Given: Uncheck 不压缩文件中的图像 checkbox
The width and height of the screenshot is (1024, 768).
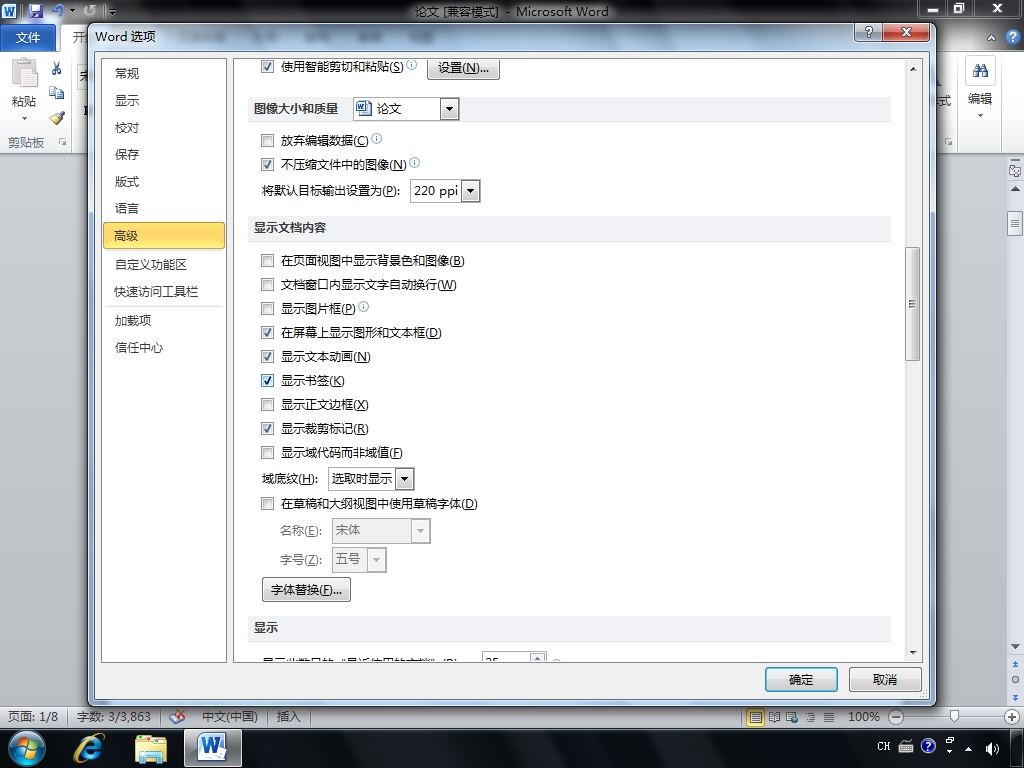Looking at the screenshot, I should click(x=267, y=165).
